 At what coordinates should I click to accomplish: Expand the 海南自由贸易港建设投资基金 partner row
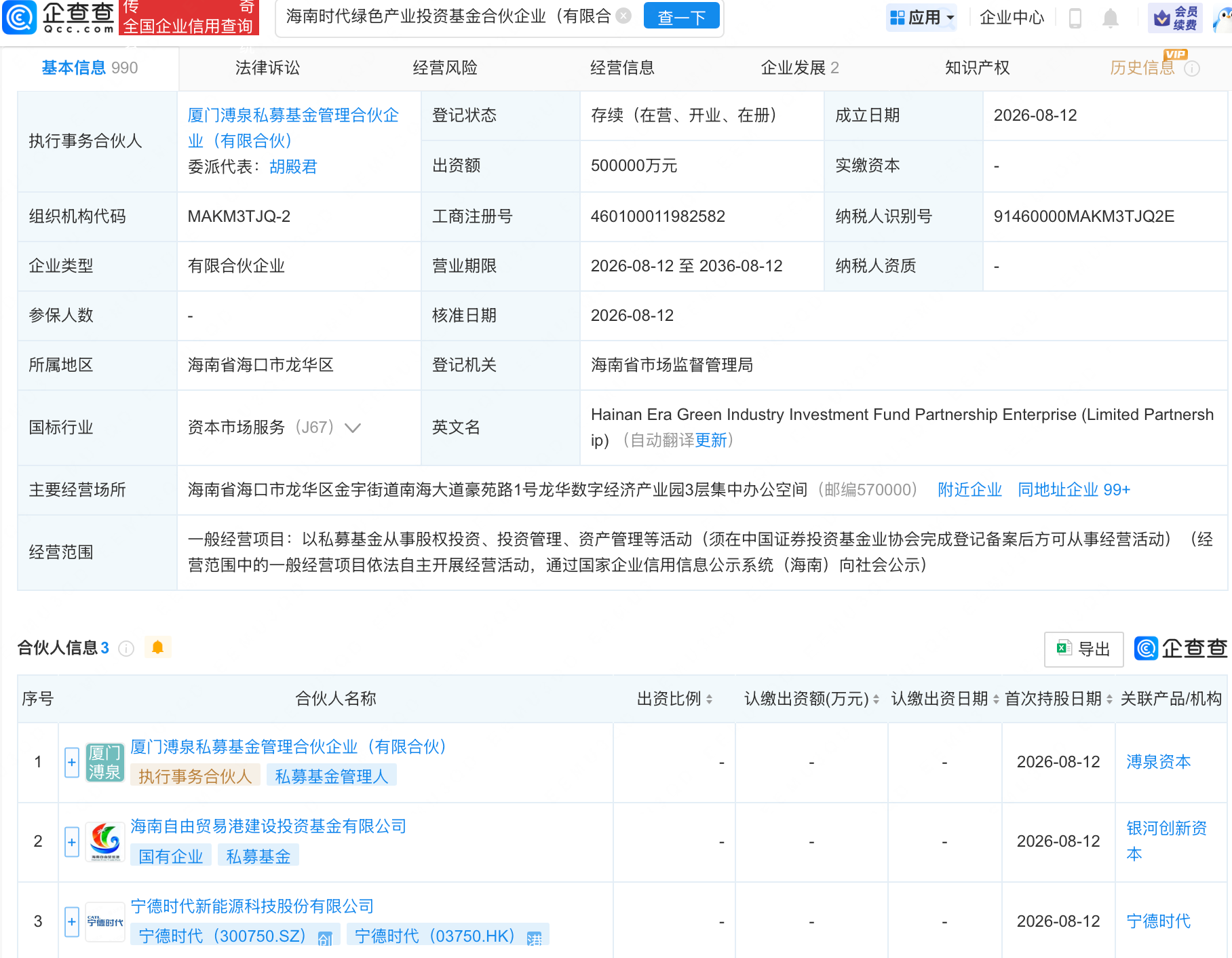coord(72,842)
